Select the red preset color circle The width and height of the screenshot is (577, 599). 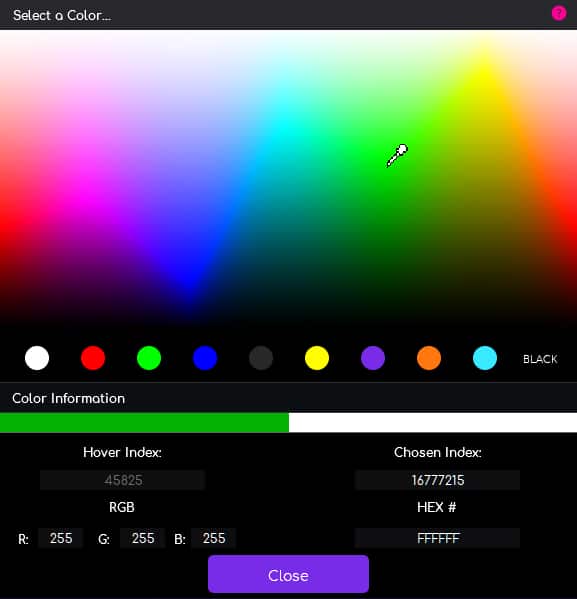(x=93, y=358)
